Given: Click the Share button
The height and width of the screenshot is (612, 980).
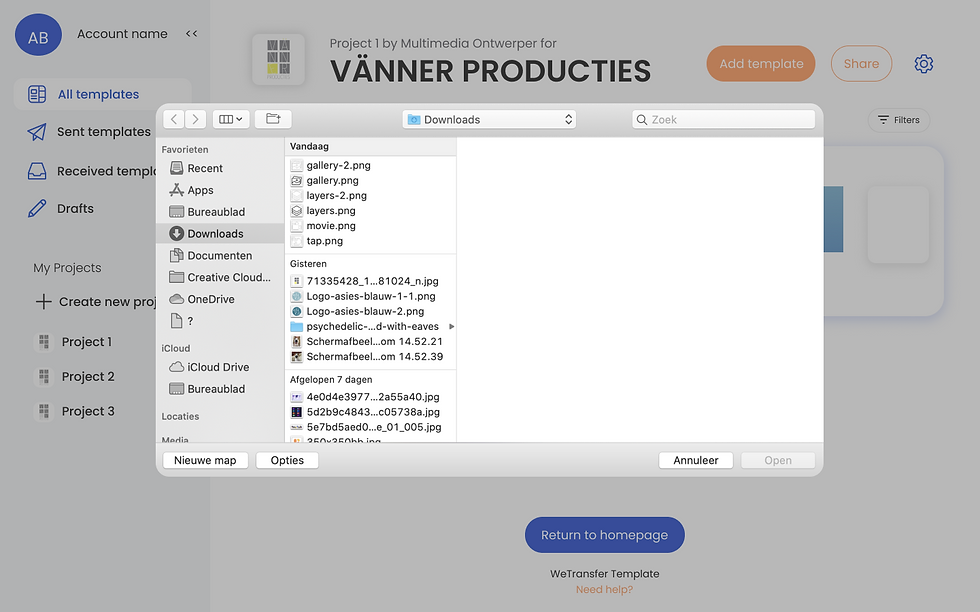Looking at the screenshot, I should coord(861,64).
